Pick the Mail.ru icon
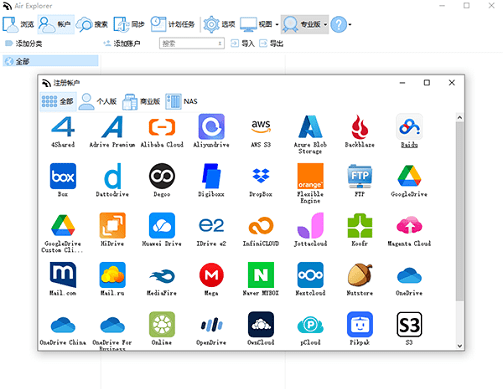This screenshot has width=503, height=389. click(x=112, y=279)
